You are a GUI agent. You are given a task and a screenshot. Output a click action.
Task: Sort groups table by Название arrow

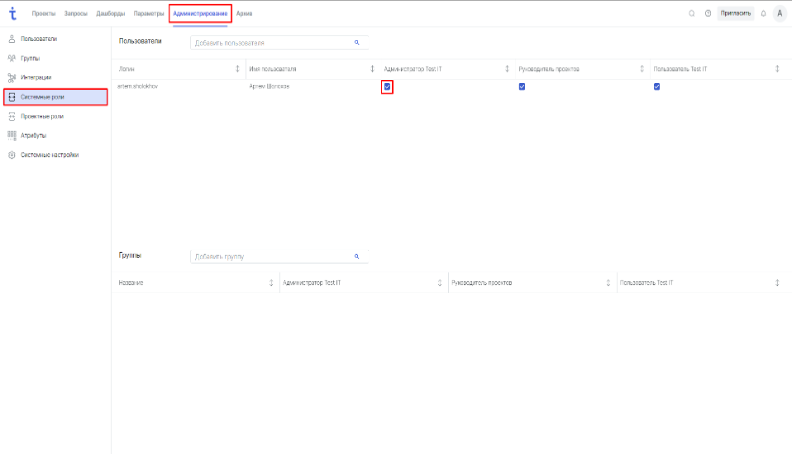271,283
